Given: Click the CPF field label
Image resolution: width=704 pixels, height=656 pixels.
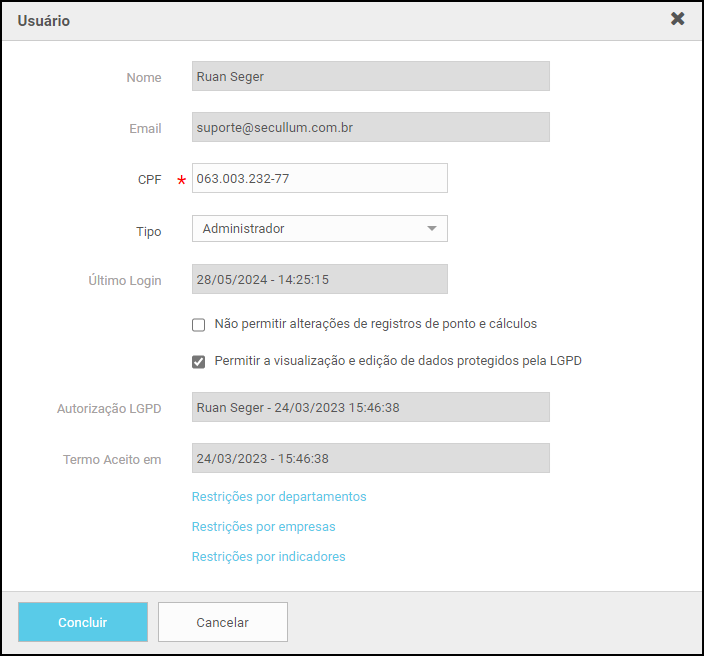Looking at the screenshot, I should point(149,180).
